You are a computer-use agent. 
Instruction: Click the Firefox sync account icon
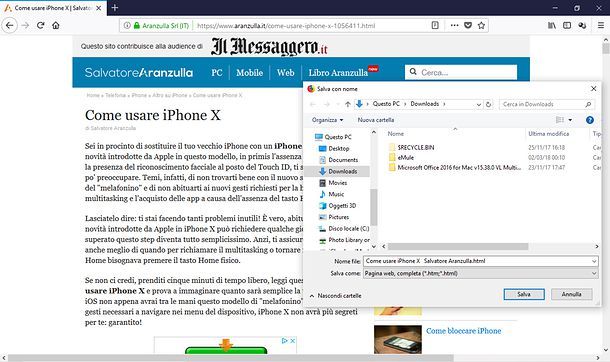582,25
